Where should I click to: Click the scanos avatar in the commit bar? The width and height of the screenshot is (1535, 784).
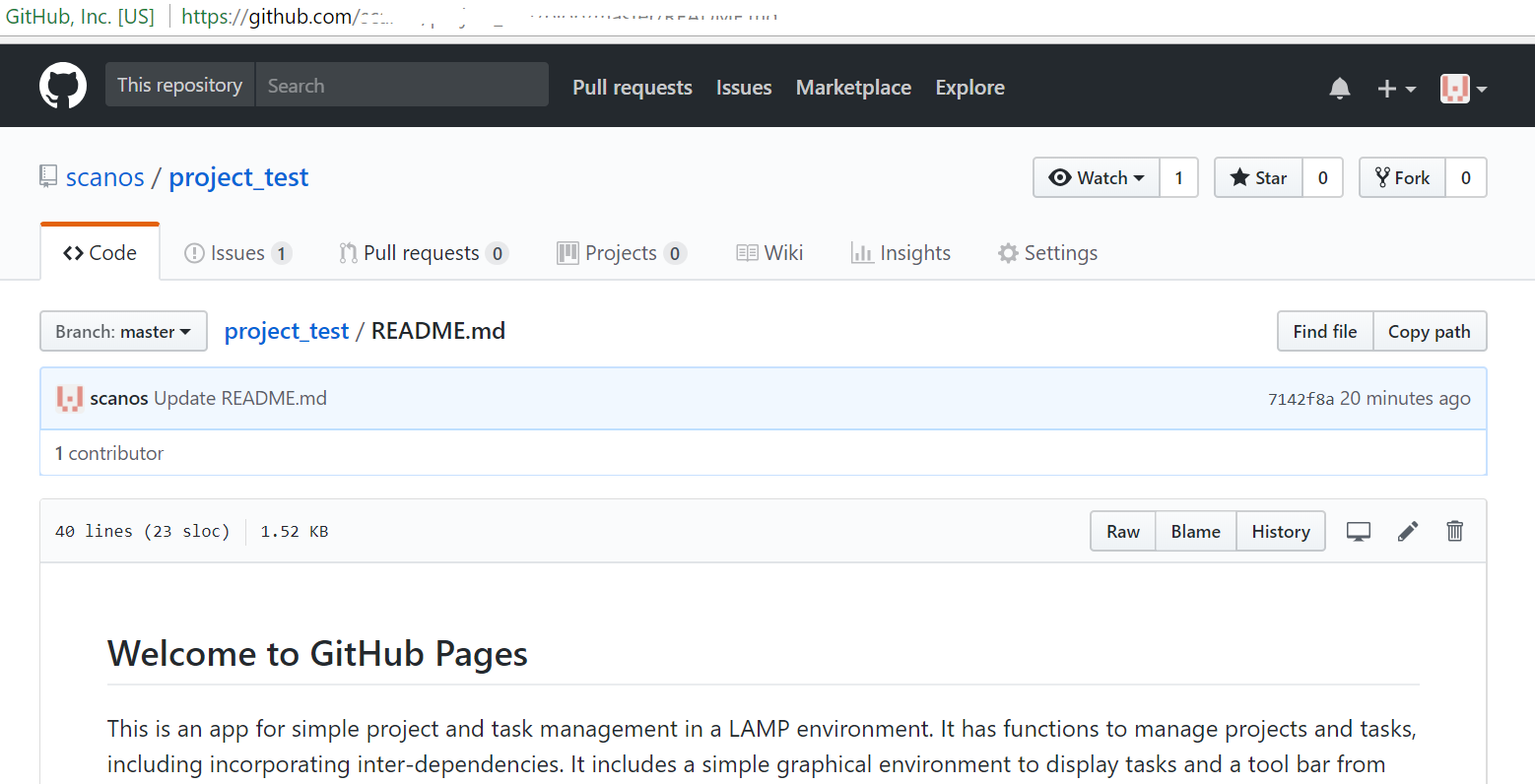pyautogui.click(x=69, y=398)
